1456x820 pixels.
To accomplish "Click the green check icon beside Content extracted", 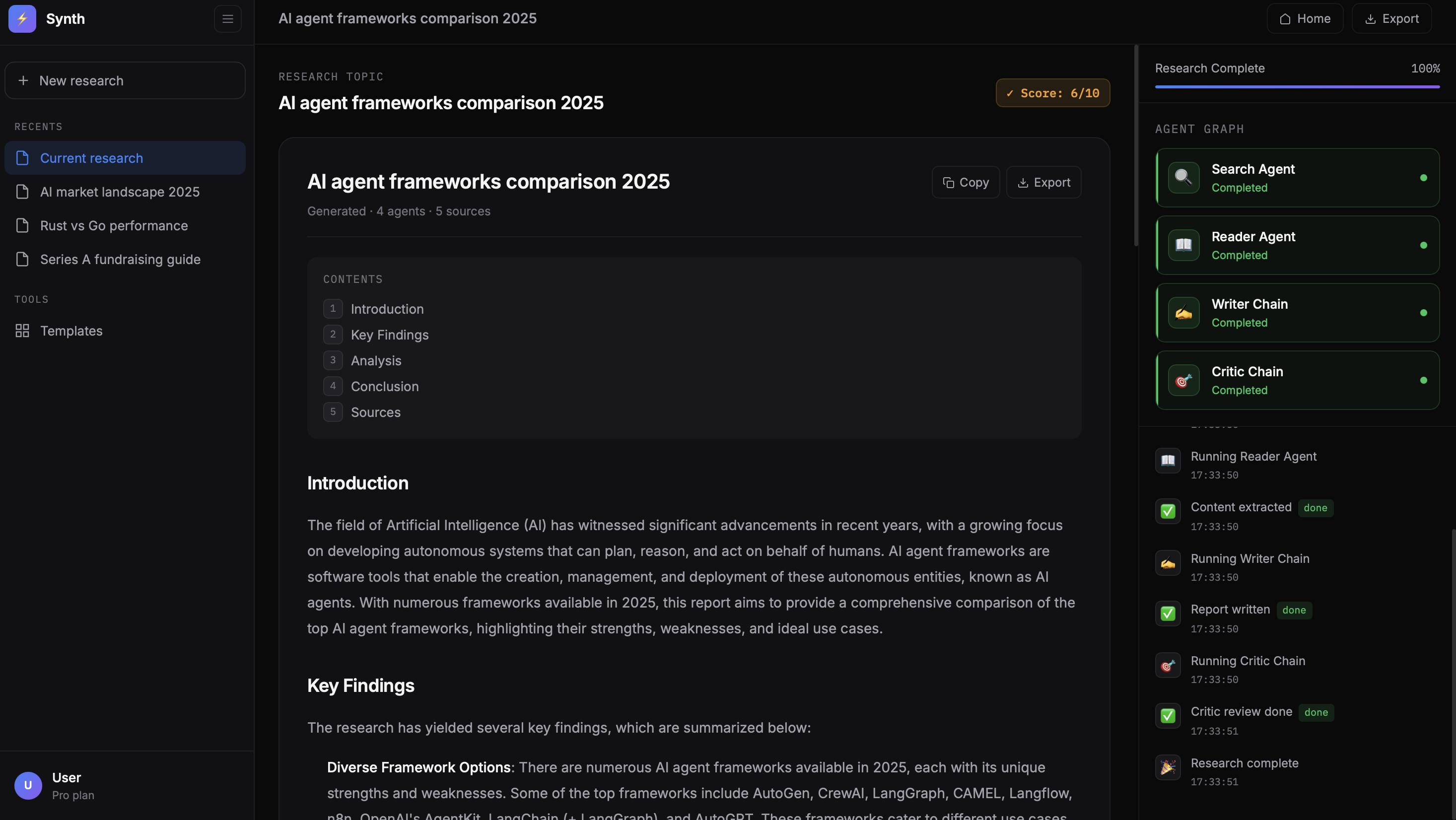I will pos(1168,511).
